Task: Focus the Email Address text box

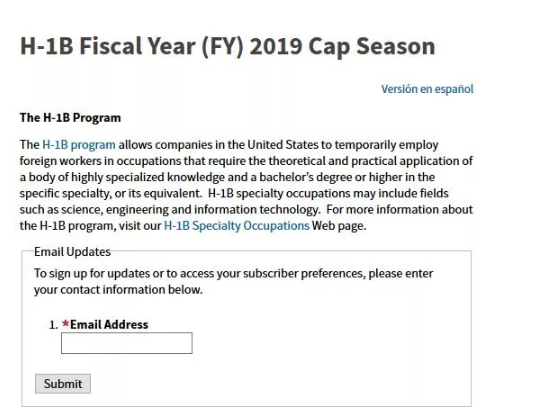Action: tap(127, 343)
